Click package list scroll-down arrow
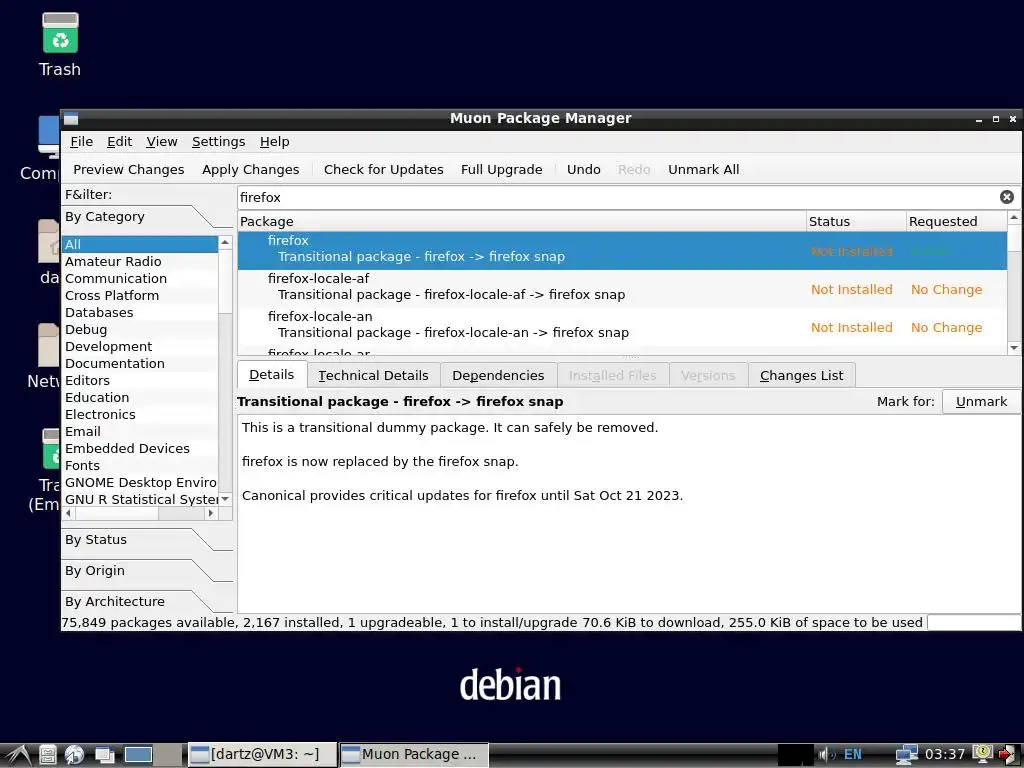This screenshot has width=1024, height=768. (x=1014, y=348)
